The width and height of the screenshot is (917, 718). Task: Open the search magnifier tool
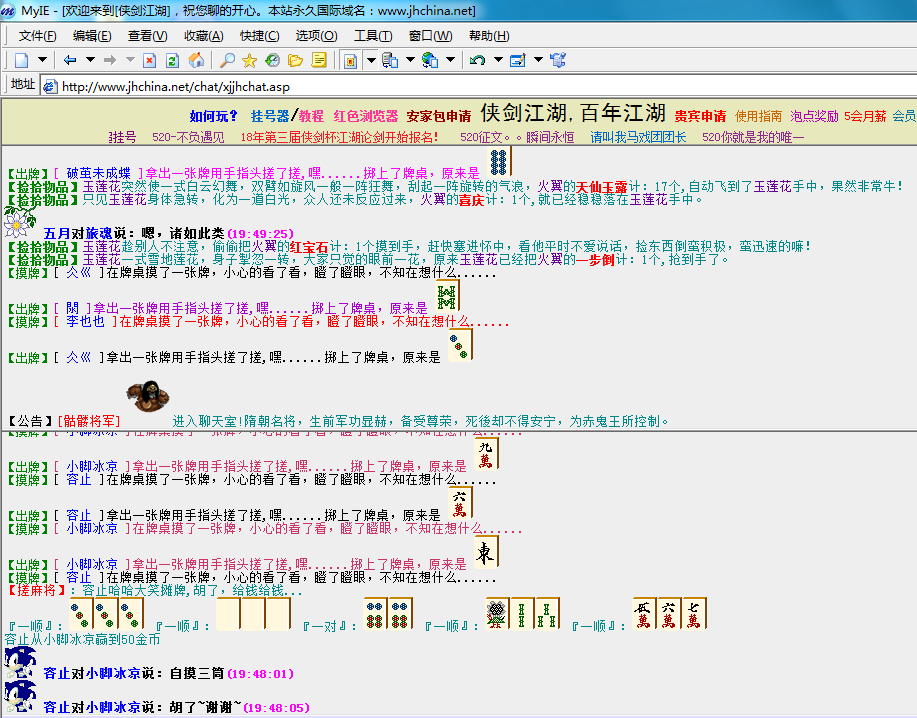coord(227,60)
